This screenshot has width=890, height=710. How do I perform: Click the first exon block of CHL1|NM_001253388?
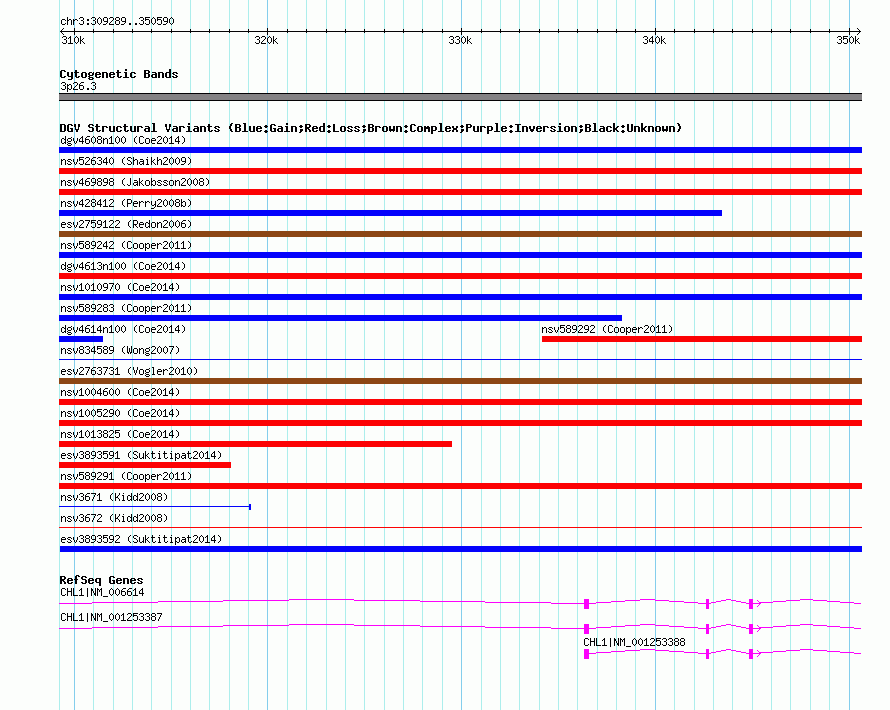pos(586,654)
